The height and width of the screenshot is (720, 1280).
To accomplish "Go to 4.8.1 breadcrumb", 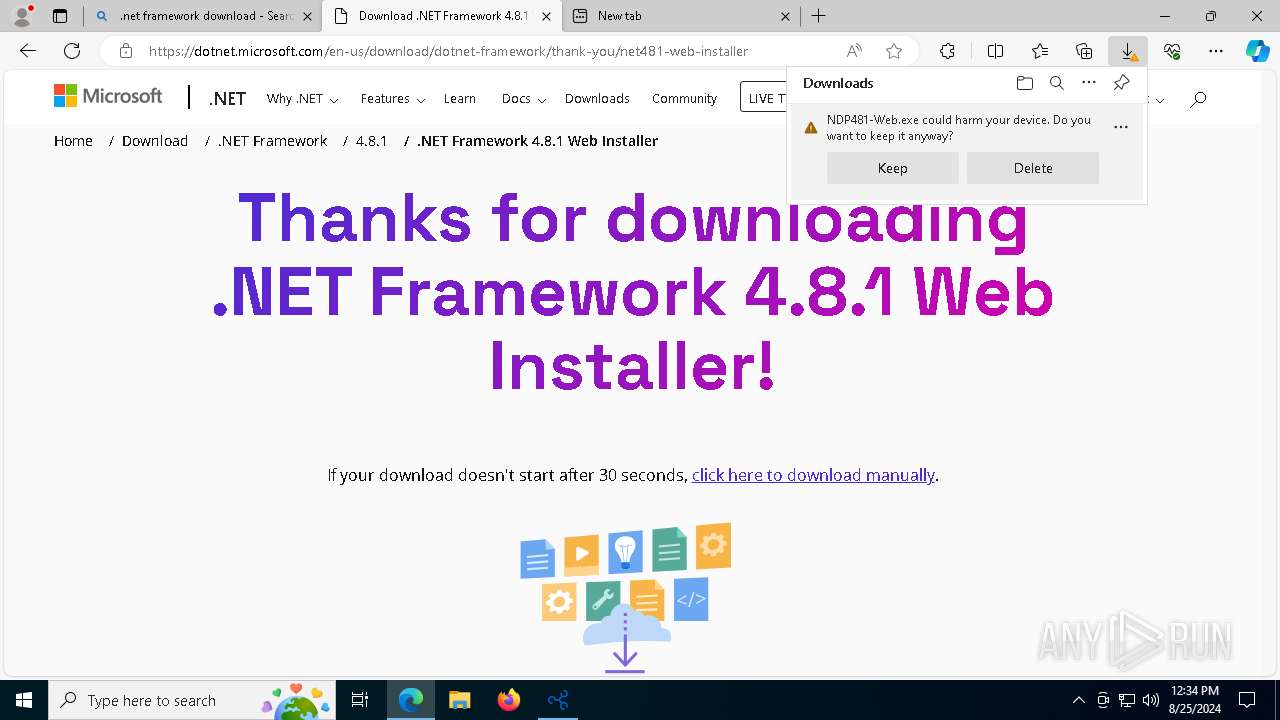I will pyautogui.click(x=371, y=141).
